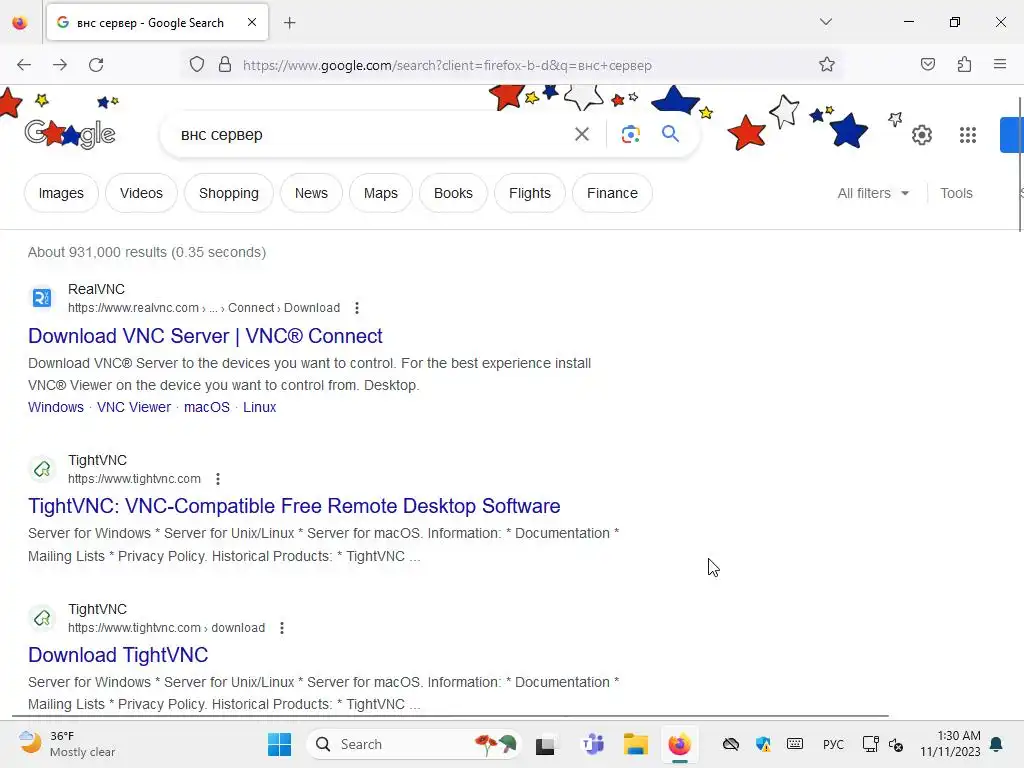Submit the search with the magnifier icon
The width and height of the screenshot is (1024, 768).
670,134
